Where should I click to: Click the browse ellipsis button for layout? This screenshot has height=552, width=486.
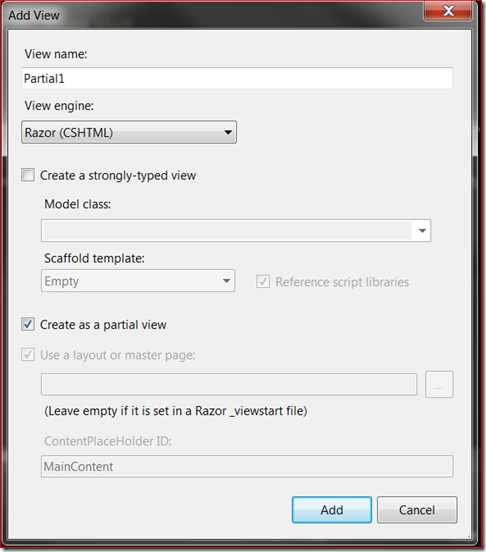pos(439,384)
